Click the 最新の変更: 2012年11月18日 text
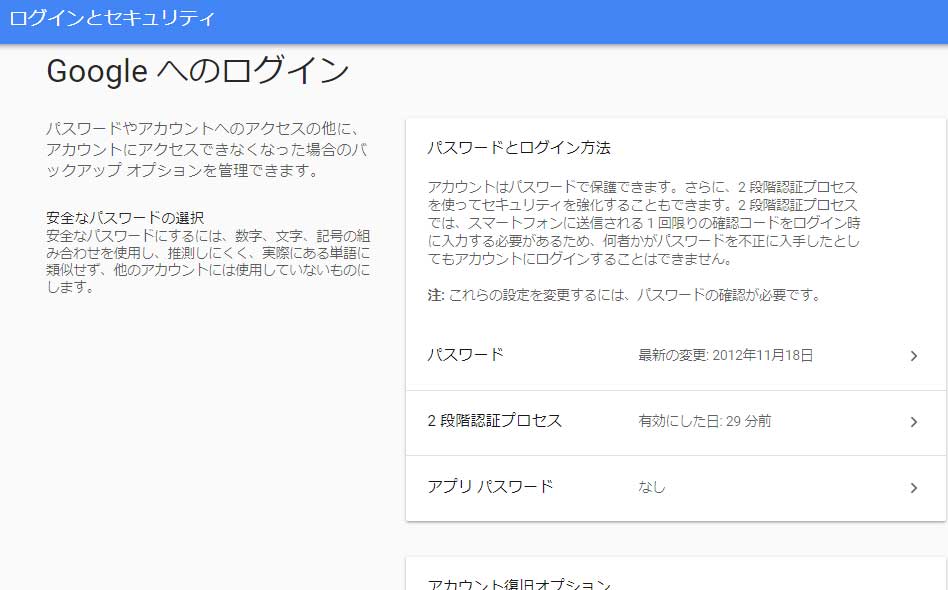The height and width of the screenshot is (590, 948). click(725, 356)
